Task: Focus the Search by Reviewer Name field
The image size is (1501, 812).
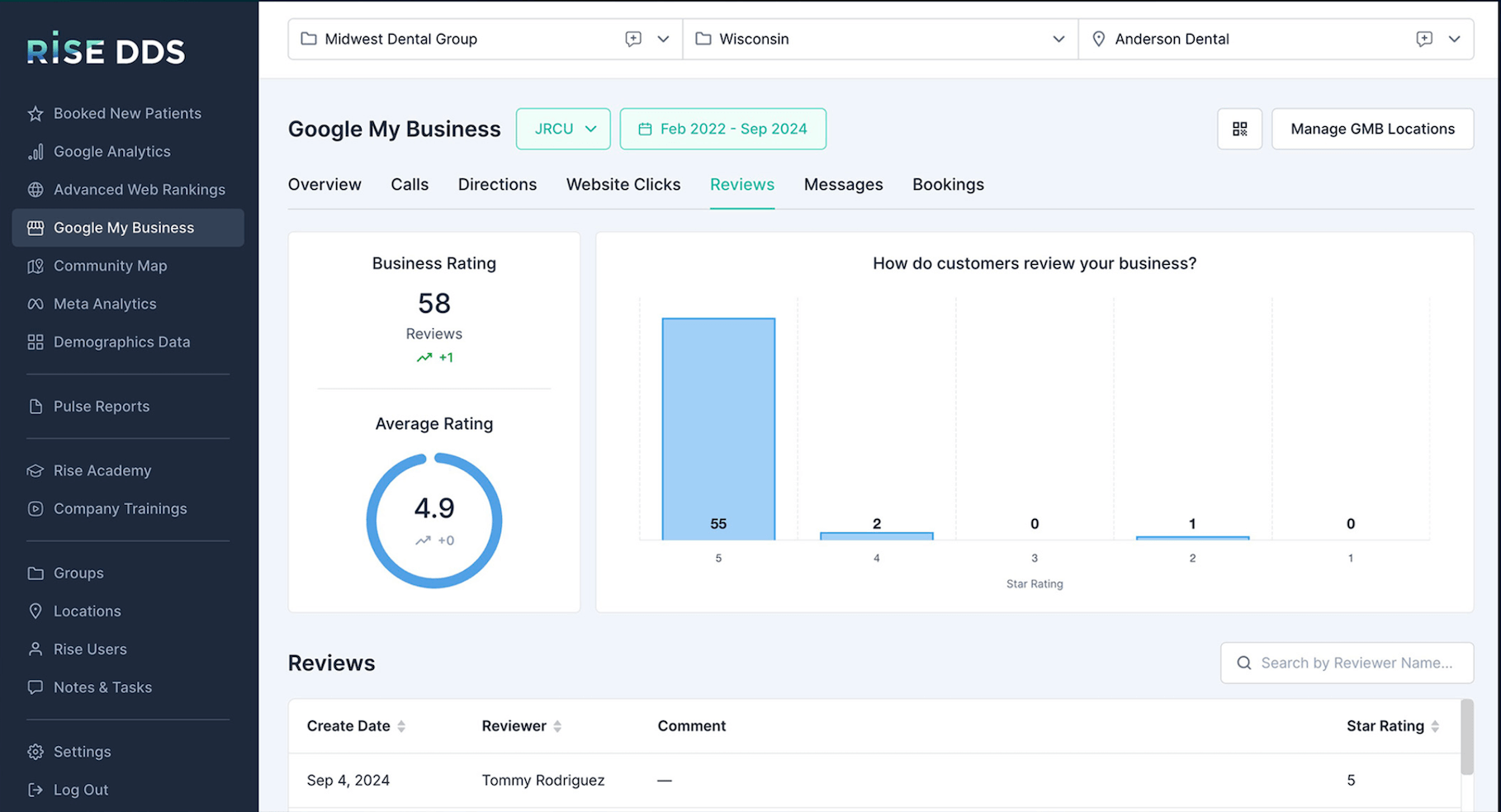Action: pos(1347,663)
